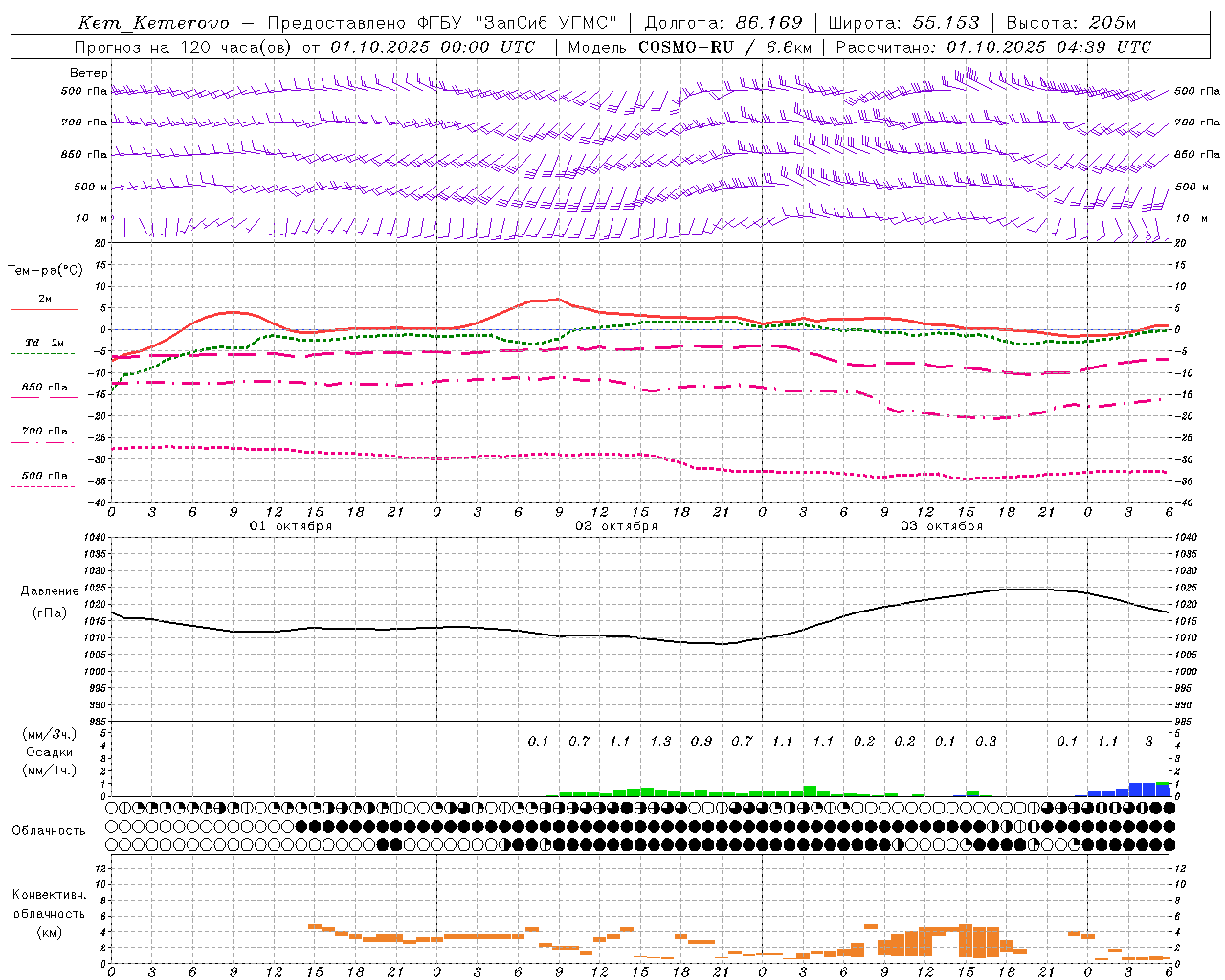Click the Ветер panel label
Viewport: 1225px width, 980px height.
click(89, 73)
